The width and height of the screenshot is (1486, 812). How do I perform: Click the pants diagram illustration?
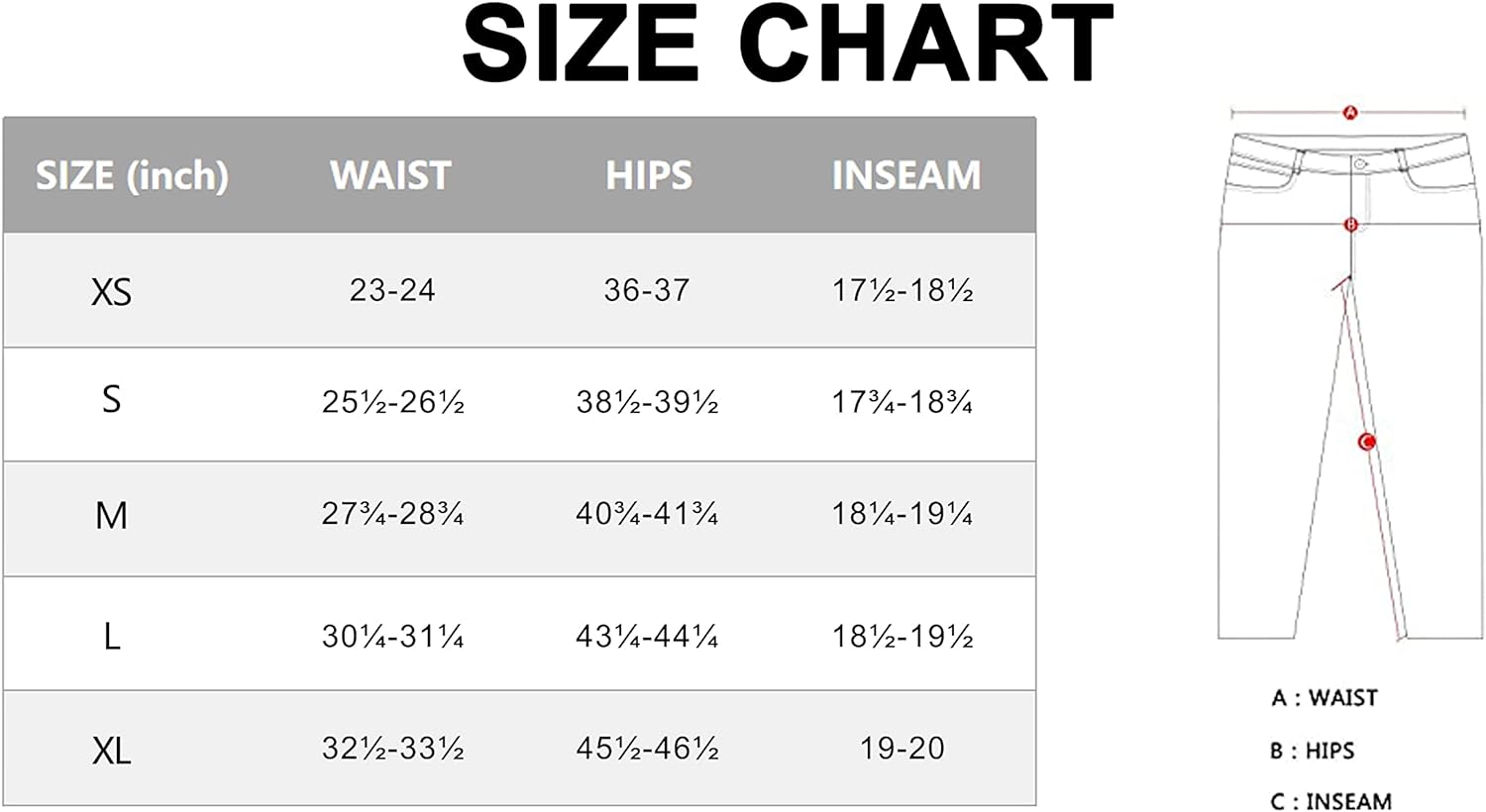click(1349, 373)
